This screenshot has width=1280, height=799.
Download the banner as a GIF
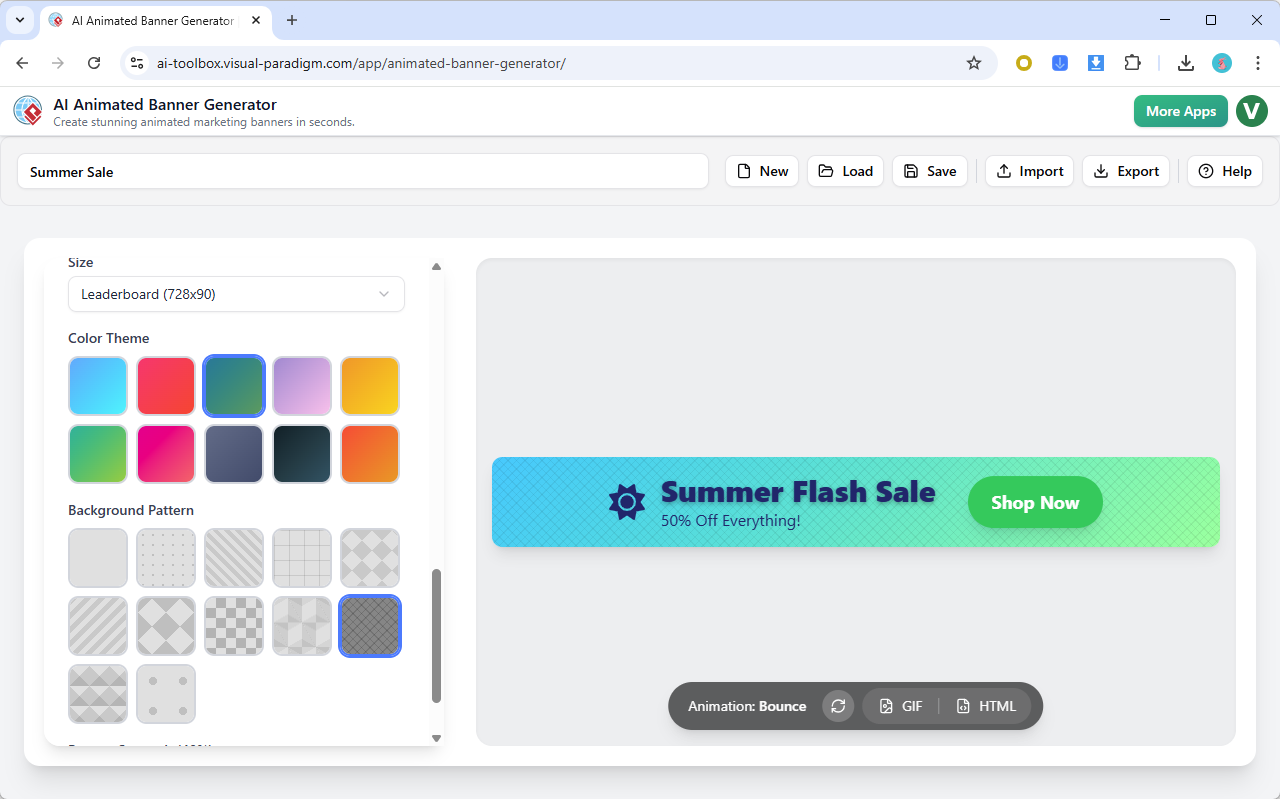pyautogui.click(x=899, y=706)
